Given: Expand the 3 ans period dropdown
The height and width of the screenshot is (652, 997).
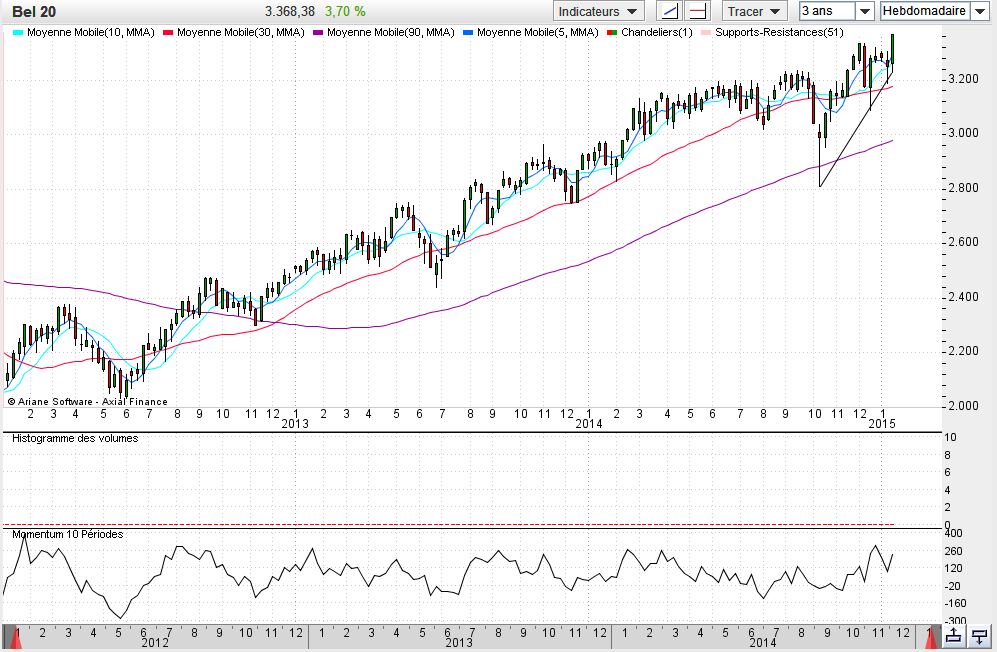Looking at the screenshot, I should [x=865, y=11].
